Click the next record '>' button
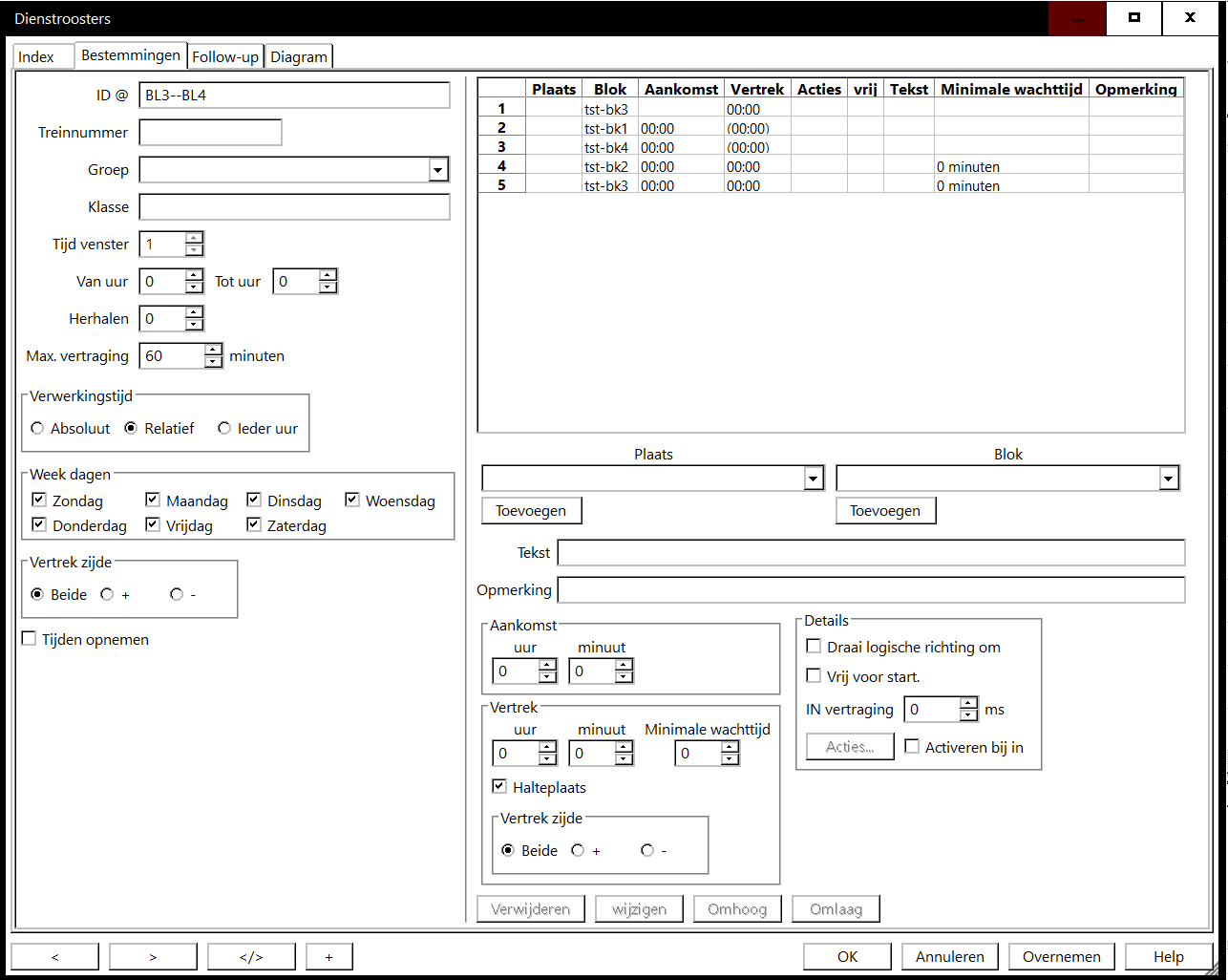 coord(153,956)
